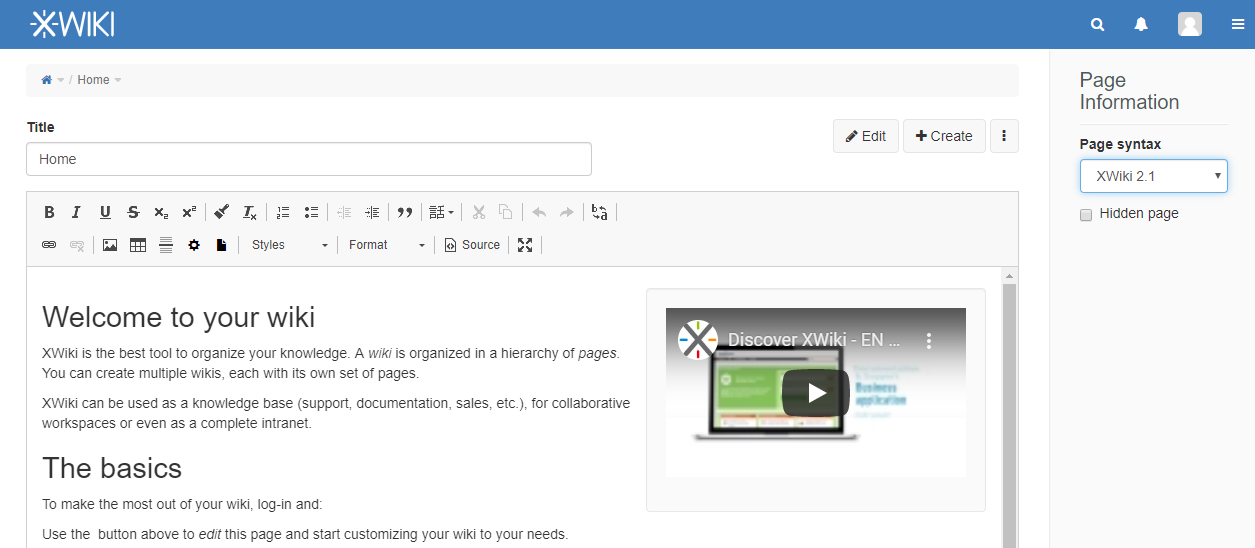Image resolution: width=1255 pixels, height=548 pixels.
Task: Apply subscript formatting
Action: point(161,212)
